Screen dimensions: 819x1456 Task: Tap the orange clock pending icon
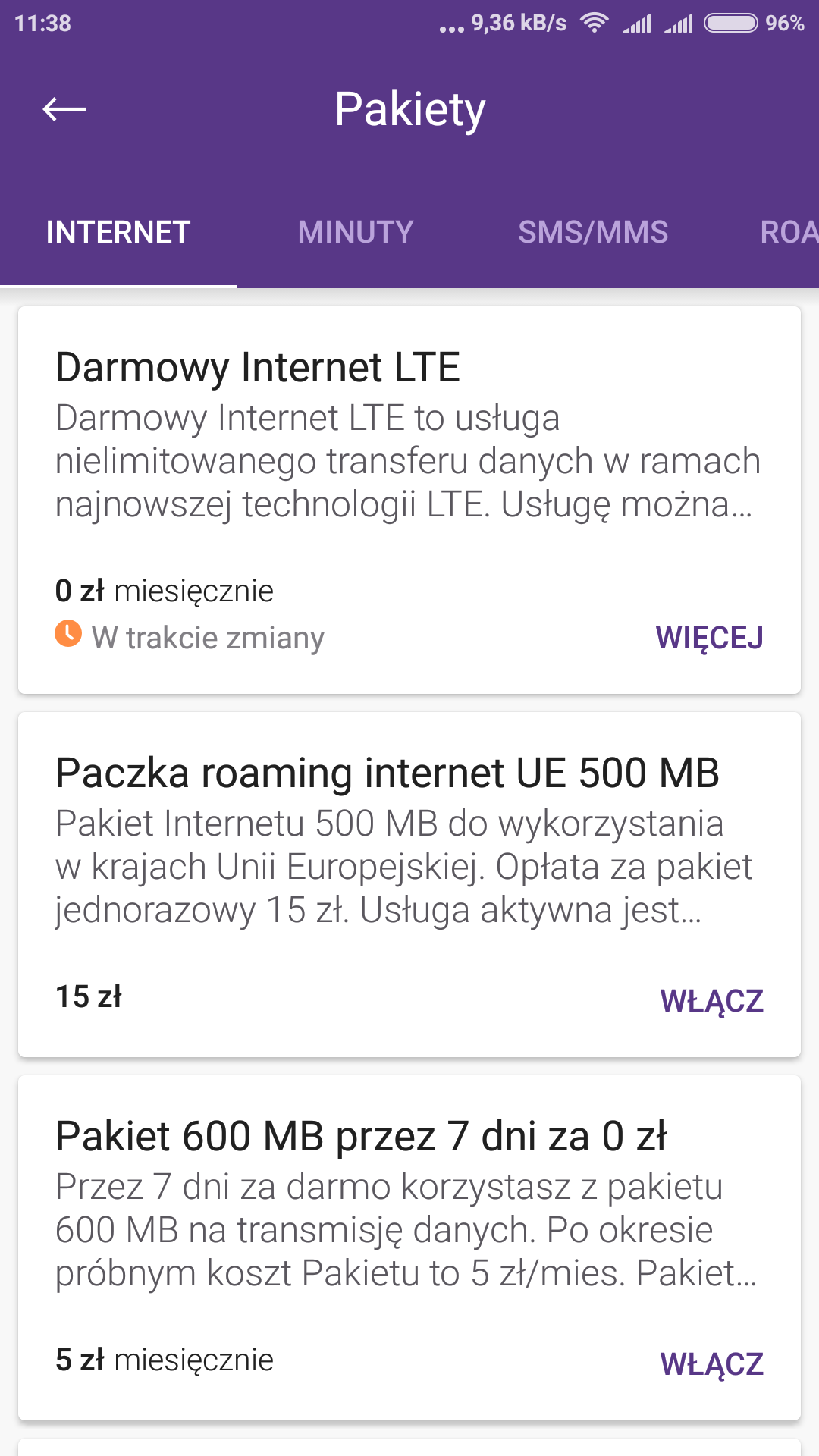point(68,633)
